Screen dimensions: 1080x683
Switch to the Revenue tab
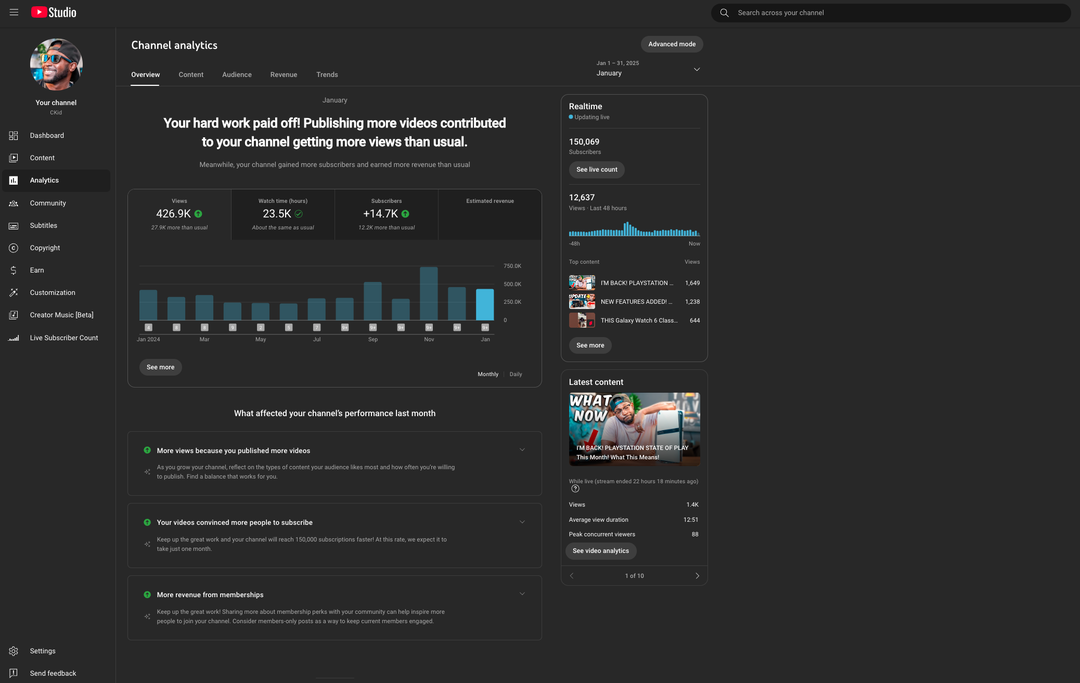[283, 75]
